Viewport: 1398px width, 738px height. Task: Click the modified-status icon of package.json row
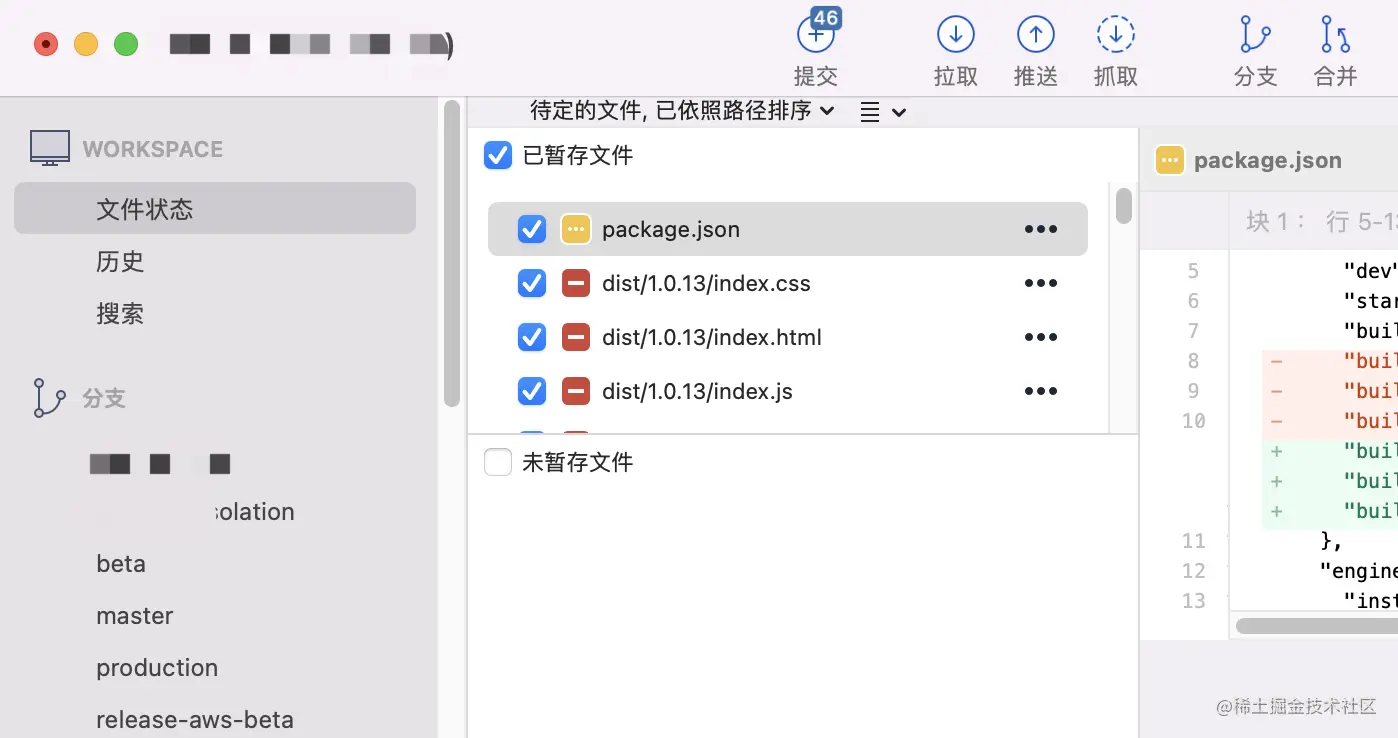(576, 229)
